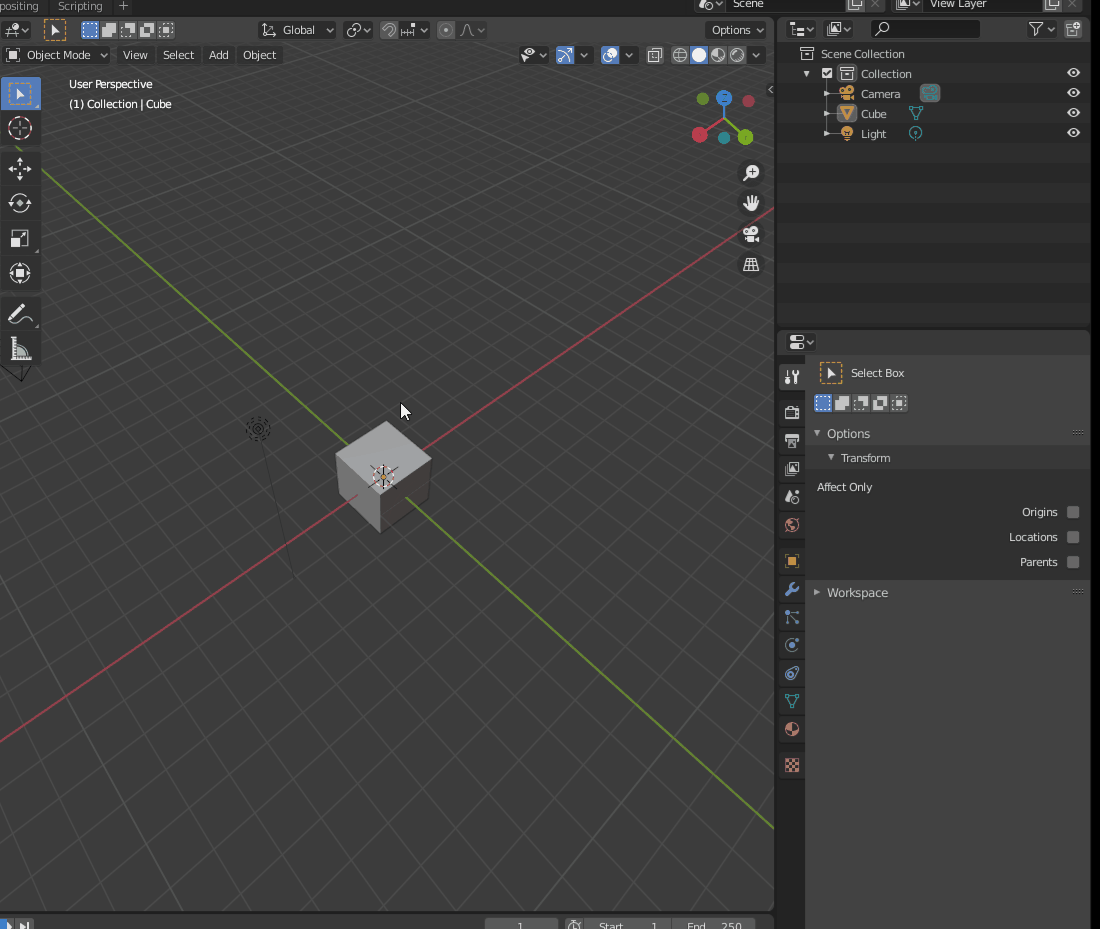Viewport: 1100px width, 929px height.
Task: Select Light in the outliner
Action: 873,134
